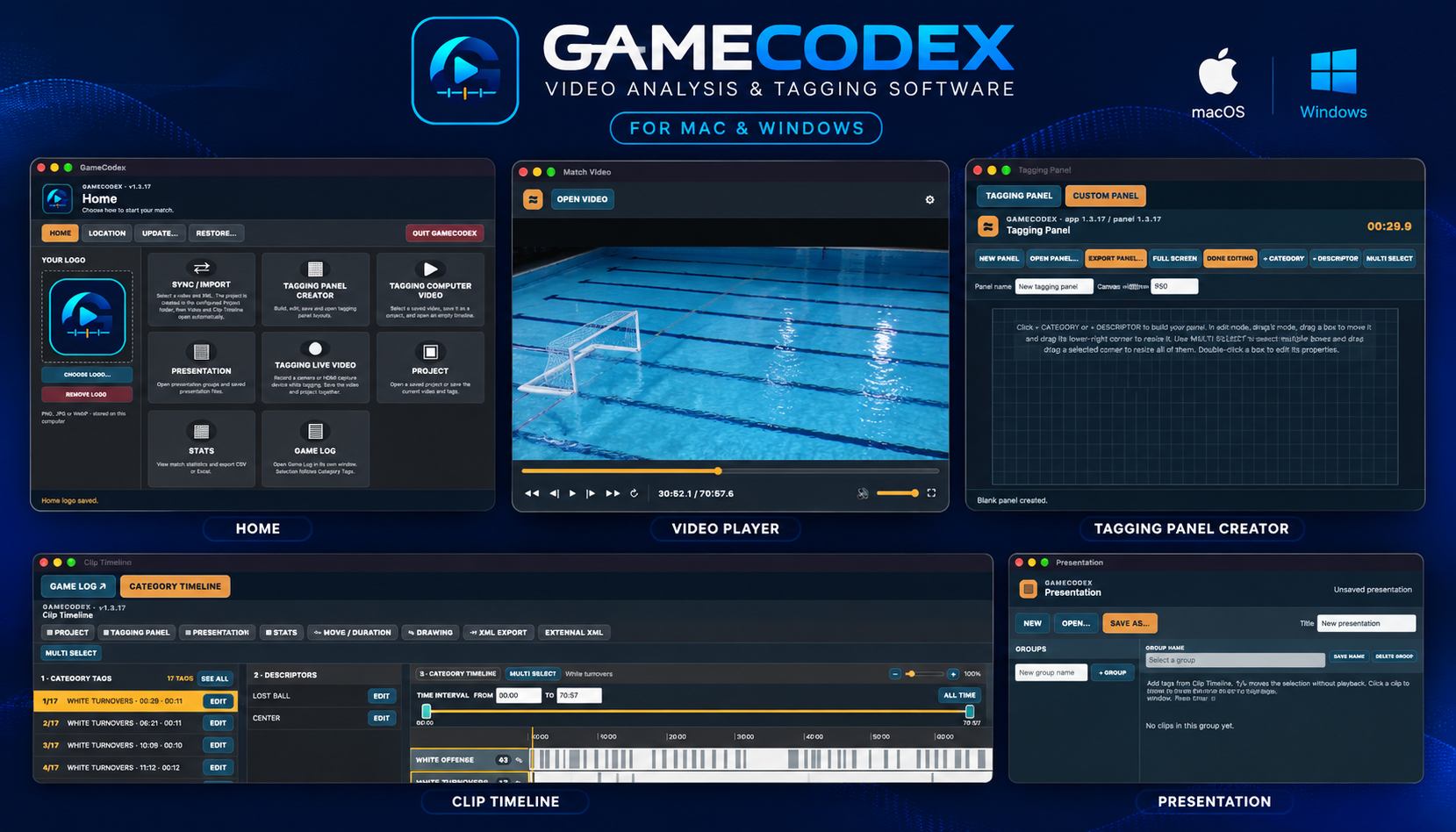Screen dimensions: 1456x832
Task: Click the GameCodex logo in Home header
Action: coord(58,199)
